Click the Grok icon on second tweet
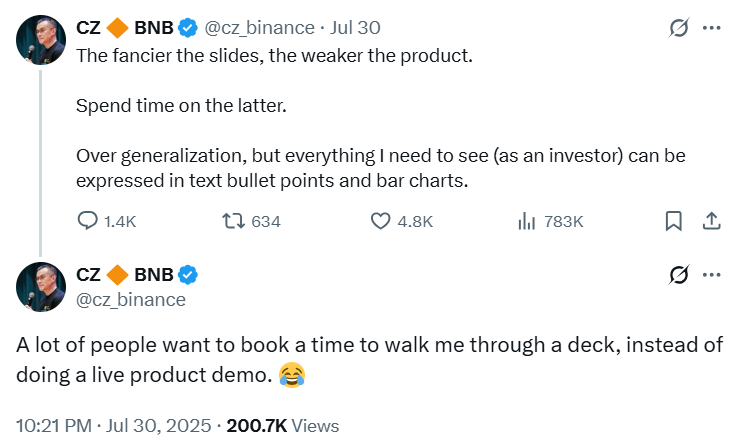Viewport: 739px width, 440px height. (x=677, y=275)
